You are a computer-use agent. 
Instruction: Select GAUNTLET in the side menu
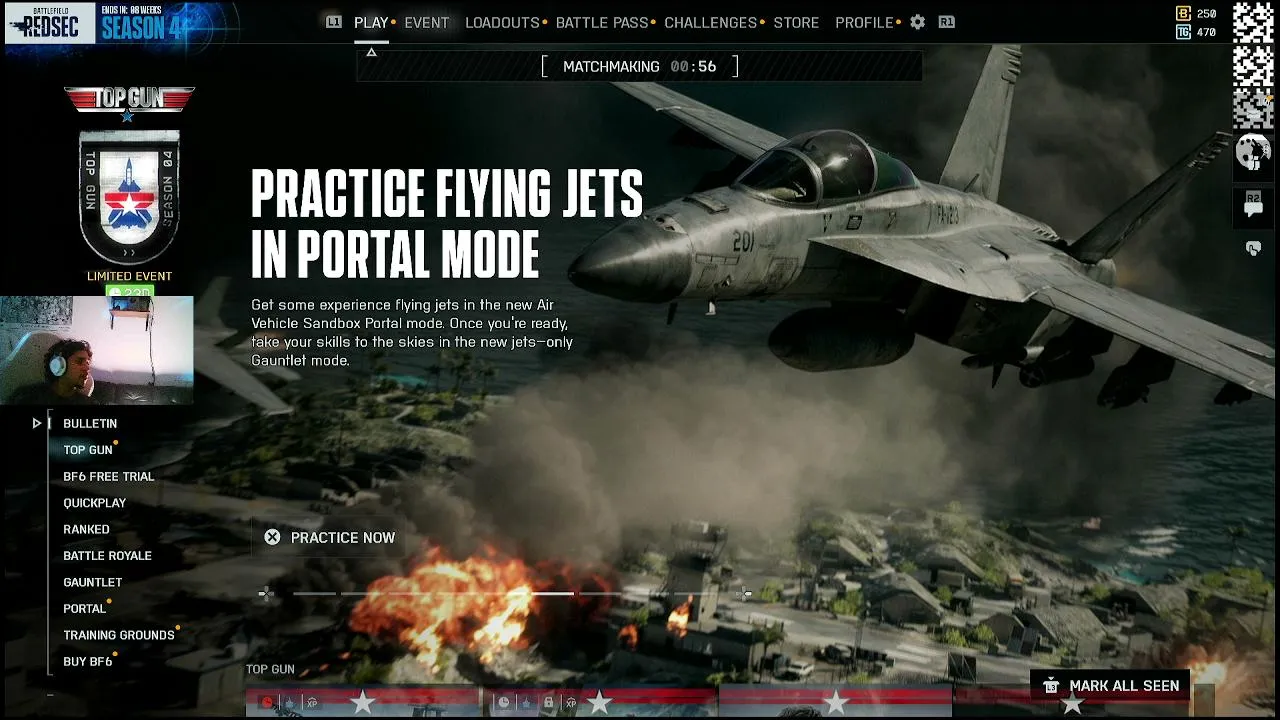pos(93,582)
